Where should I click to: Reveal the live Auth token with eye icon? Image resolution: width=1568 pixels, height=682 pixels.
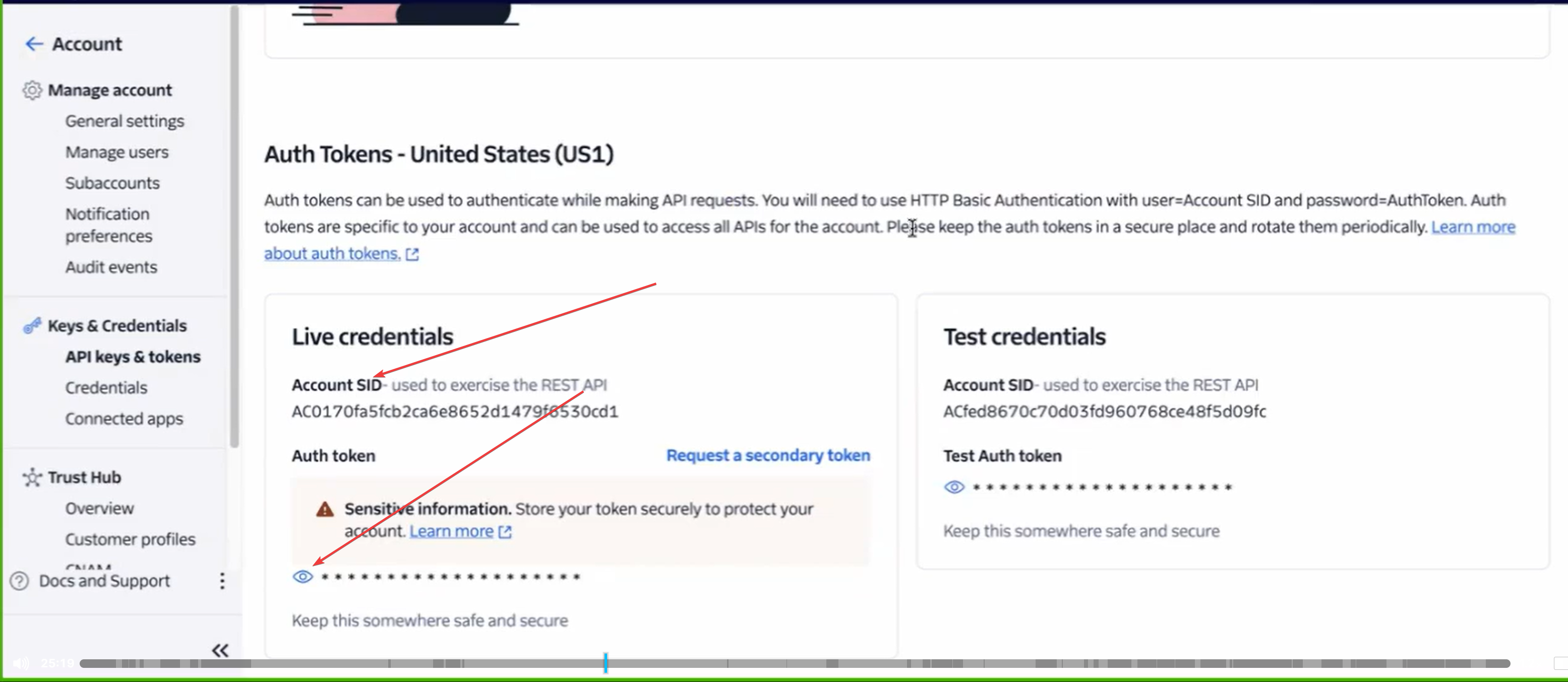point(303,577)
